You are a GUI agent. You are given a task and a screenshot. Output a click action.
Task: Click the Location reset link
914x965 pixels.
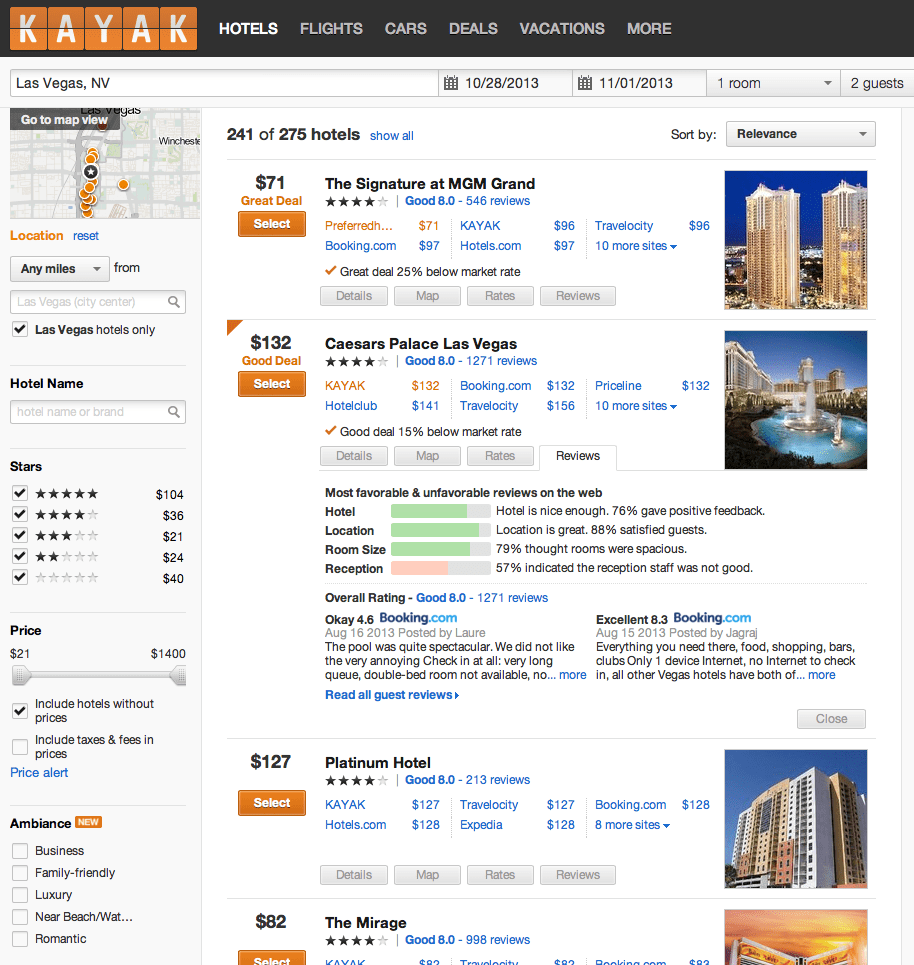(86, 236)
